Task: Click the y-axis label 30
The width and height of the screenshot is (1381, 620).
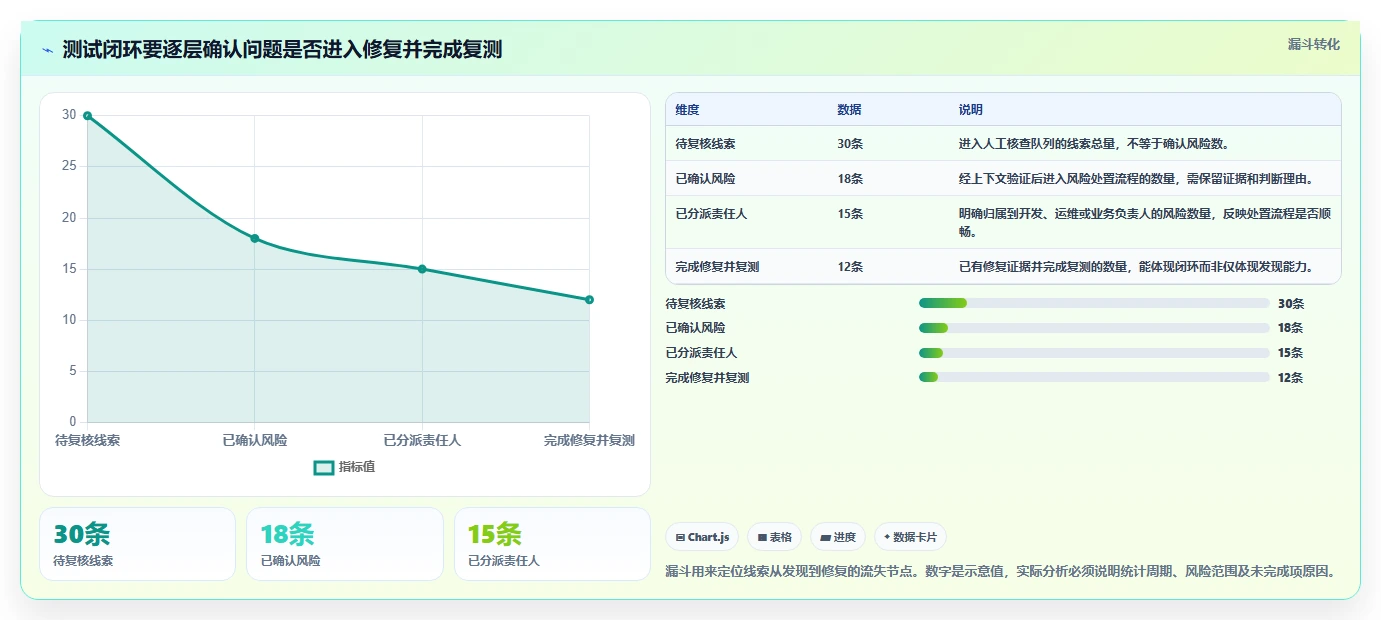Action: pos(69,115)
